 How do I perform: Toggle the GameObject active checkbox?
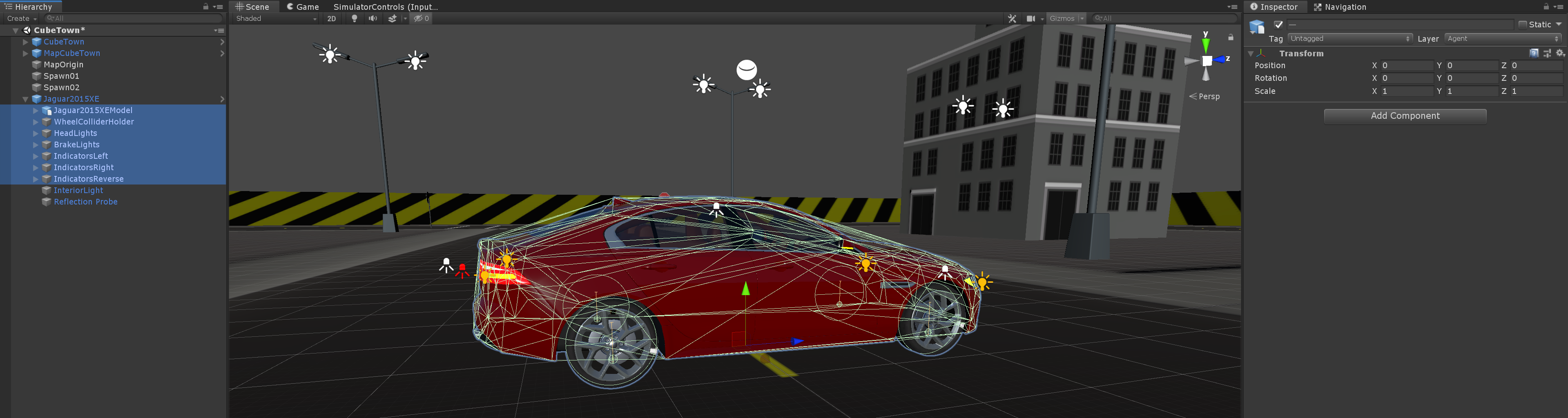pos(1278,24)
